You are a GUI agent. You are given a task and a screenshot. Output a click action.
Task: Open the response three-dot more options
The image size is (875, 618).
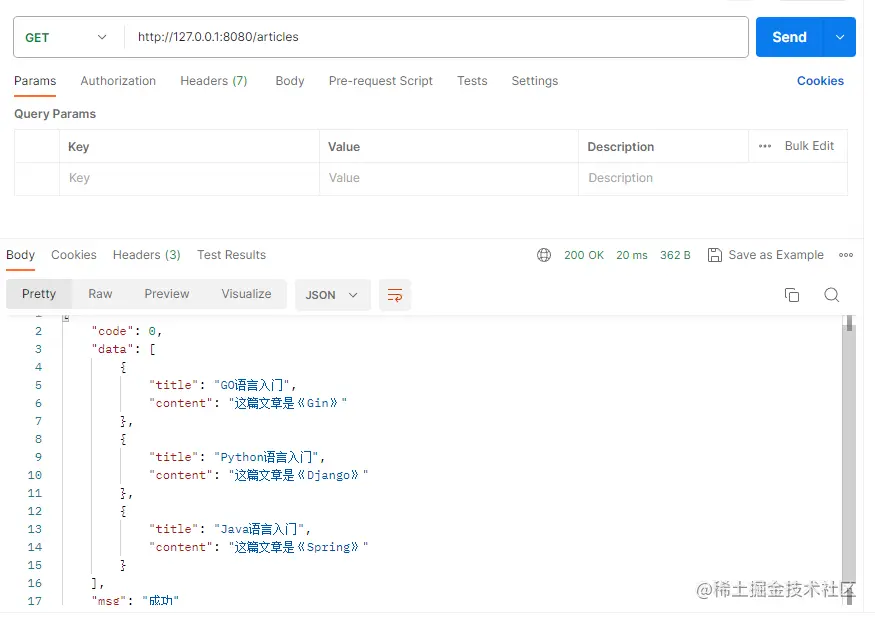pyautogui.click(x=846, y=255)
